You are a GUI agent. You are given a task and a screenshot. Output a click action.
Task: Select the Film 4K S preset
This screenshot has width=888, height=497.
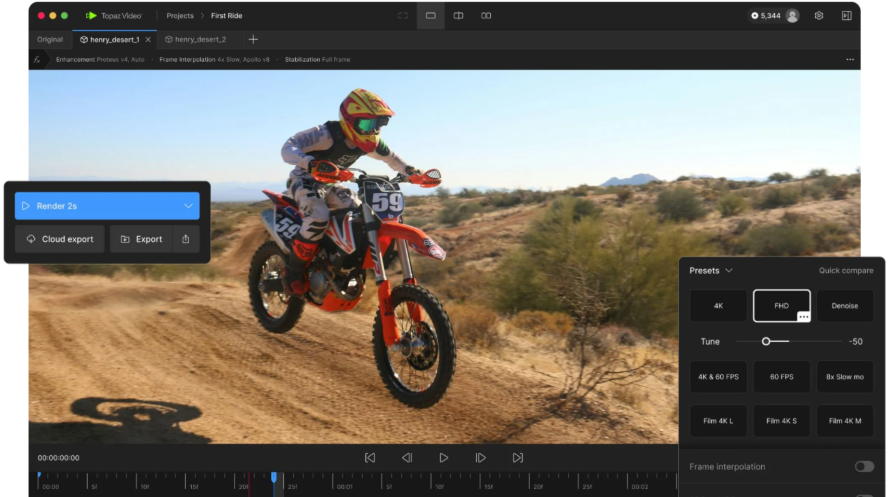point(782,421)
